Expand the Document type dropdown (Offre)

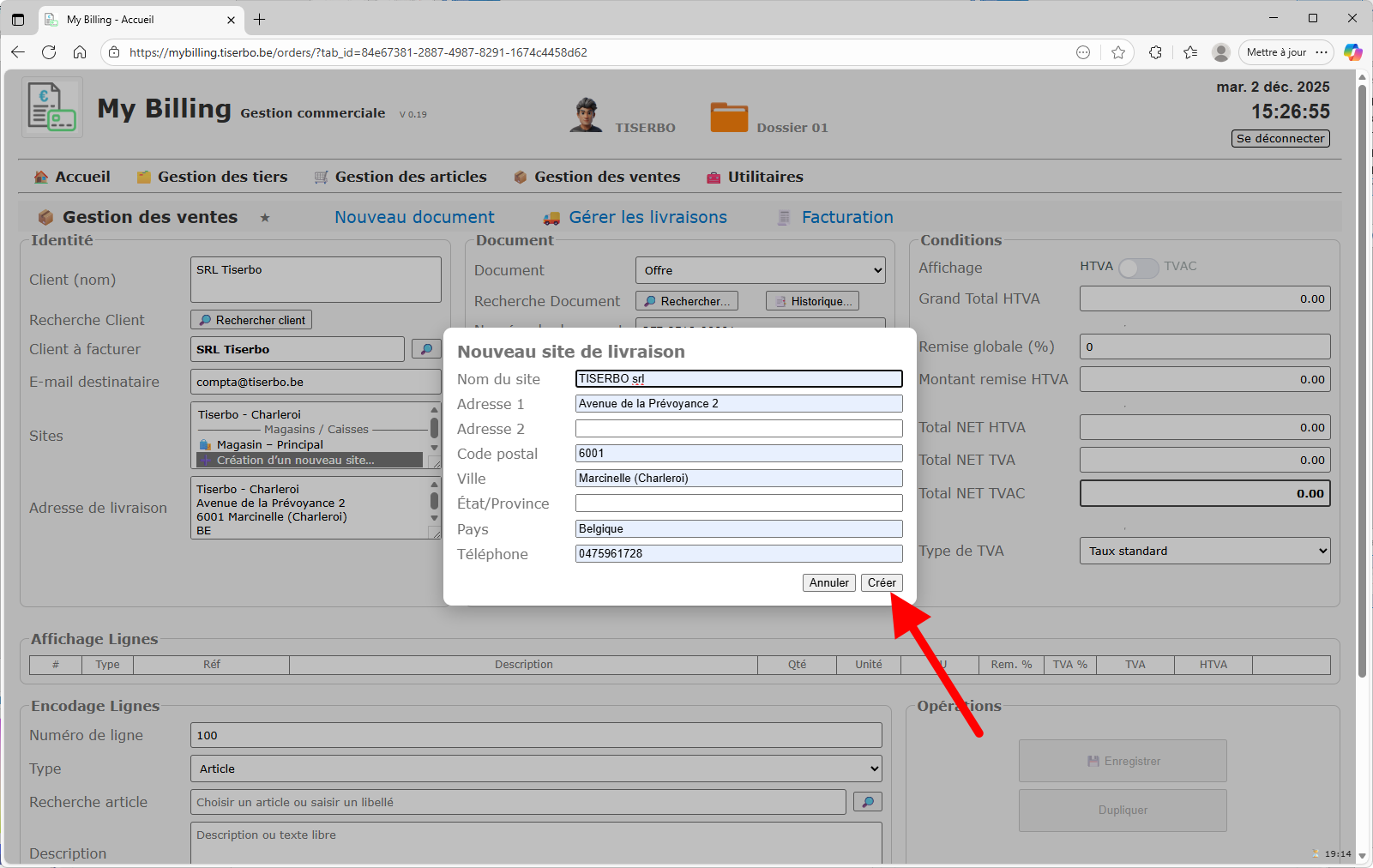[759, 270]
